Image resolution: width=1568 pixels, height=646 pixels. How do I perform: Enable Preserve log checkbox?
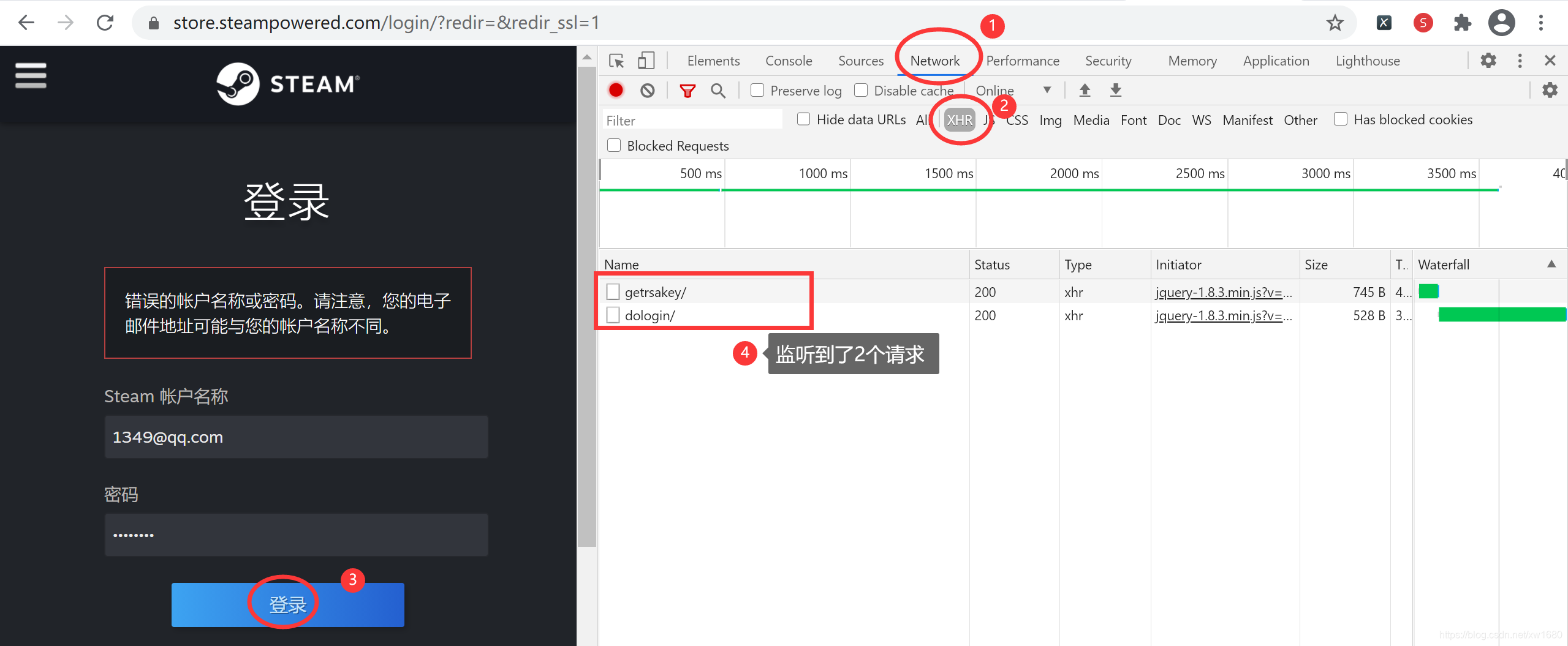click(x=757, y=90)
